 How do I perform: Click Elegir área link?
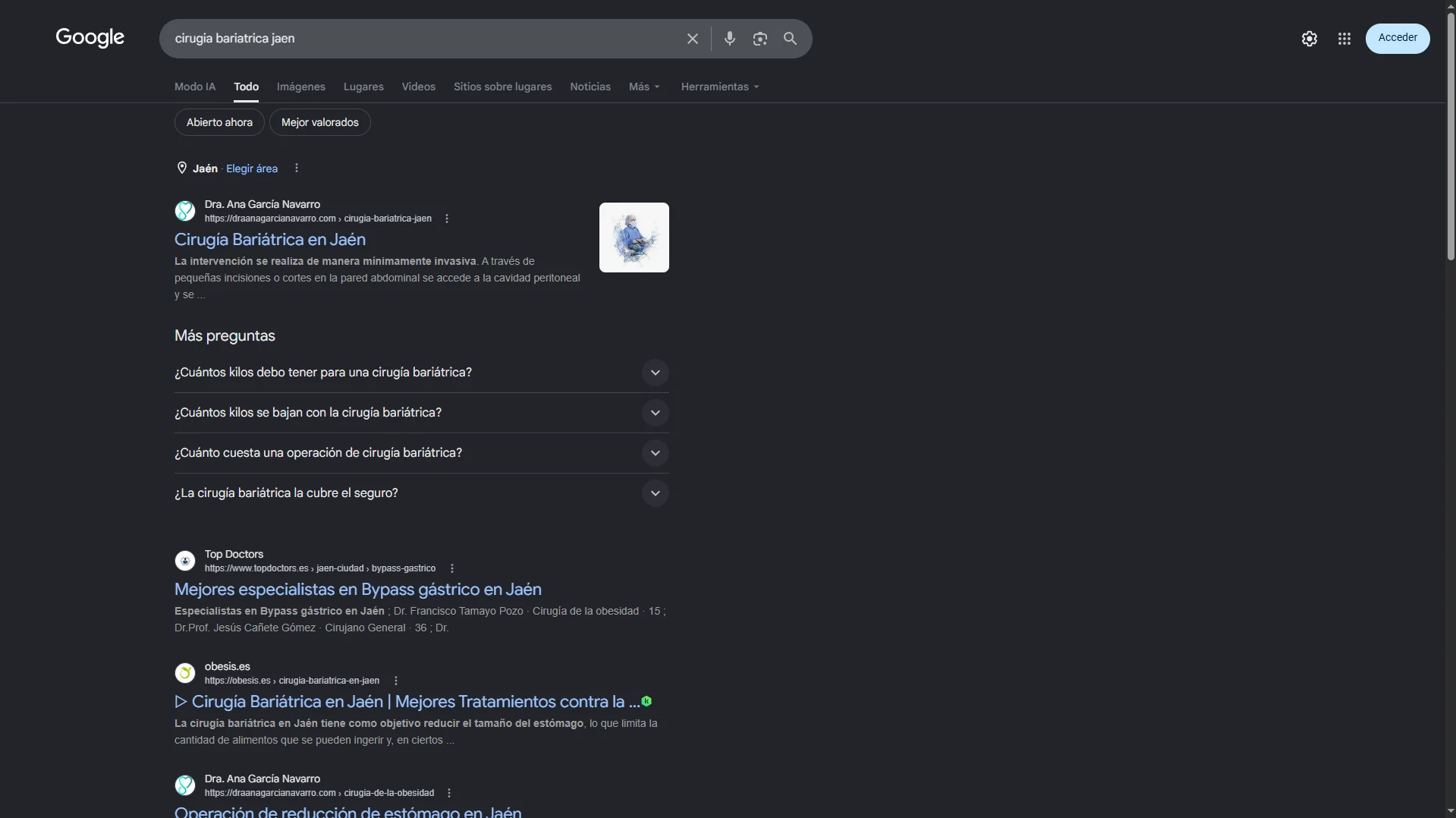tap(252, 168)
